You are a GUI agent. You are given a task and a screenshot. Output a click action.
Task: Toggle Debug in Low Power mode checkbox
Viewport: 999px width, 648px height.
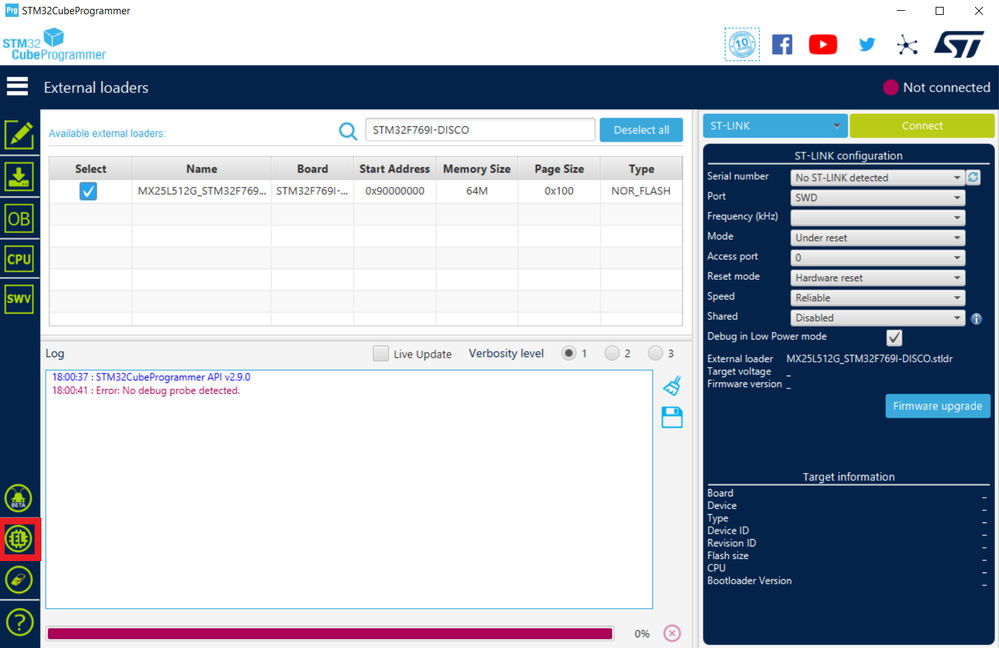click(894, 338)
